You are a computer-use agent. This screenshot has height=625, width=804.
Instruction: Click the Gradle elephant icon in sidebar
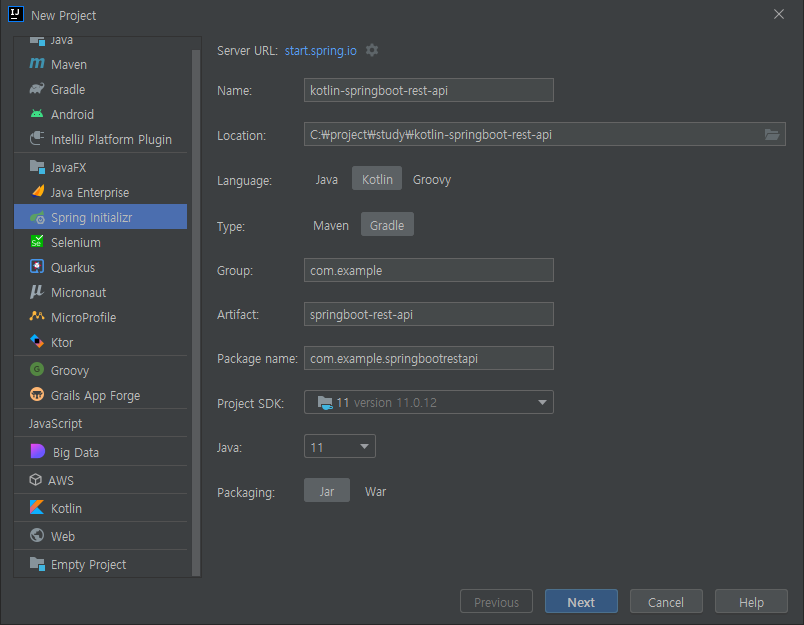click(37, 89)
